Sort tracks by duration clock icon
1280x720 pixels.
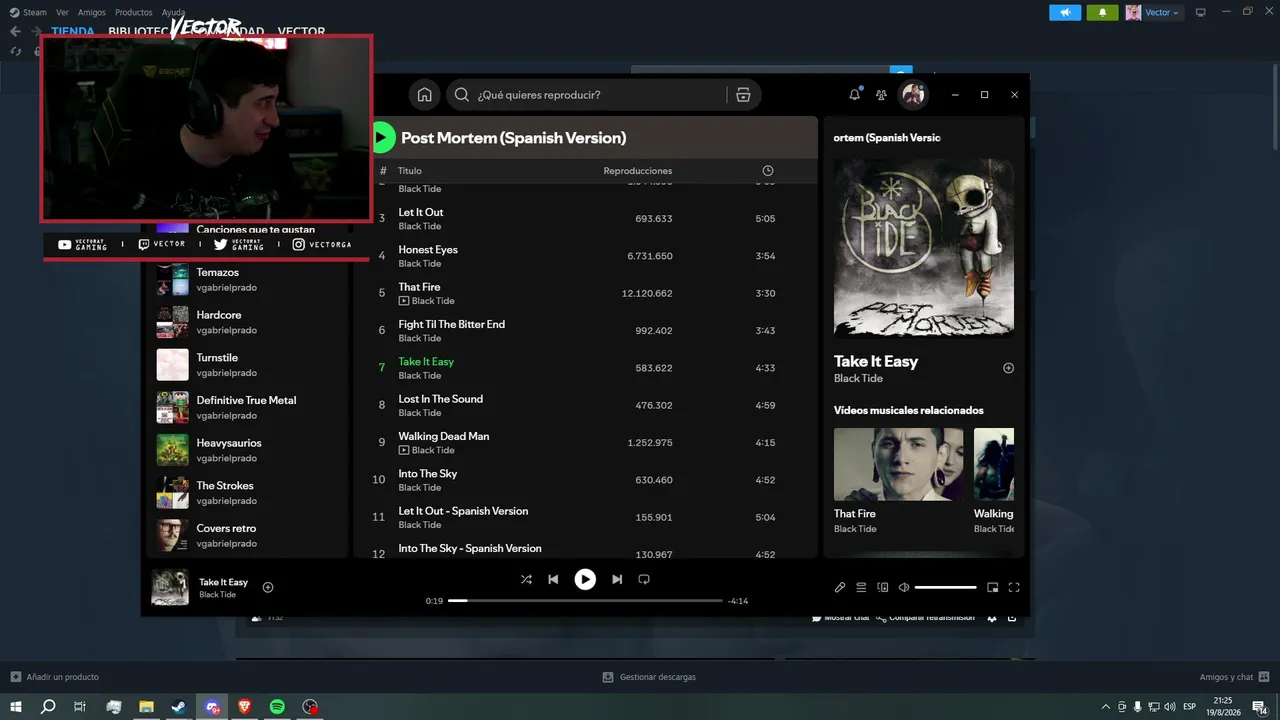pyautogui.click(x=768, y=171)
